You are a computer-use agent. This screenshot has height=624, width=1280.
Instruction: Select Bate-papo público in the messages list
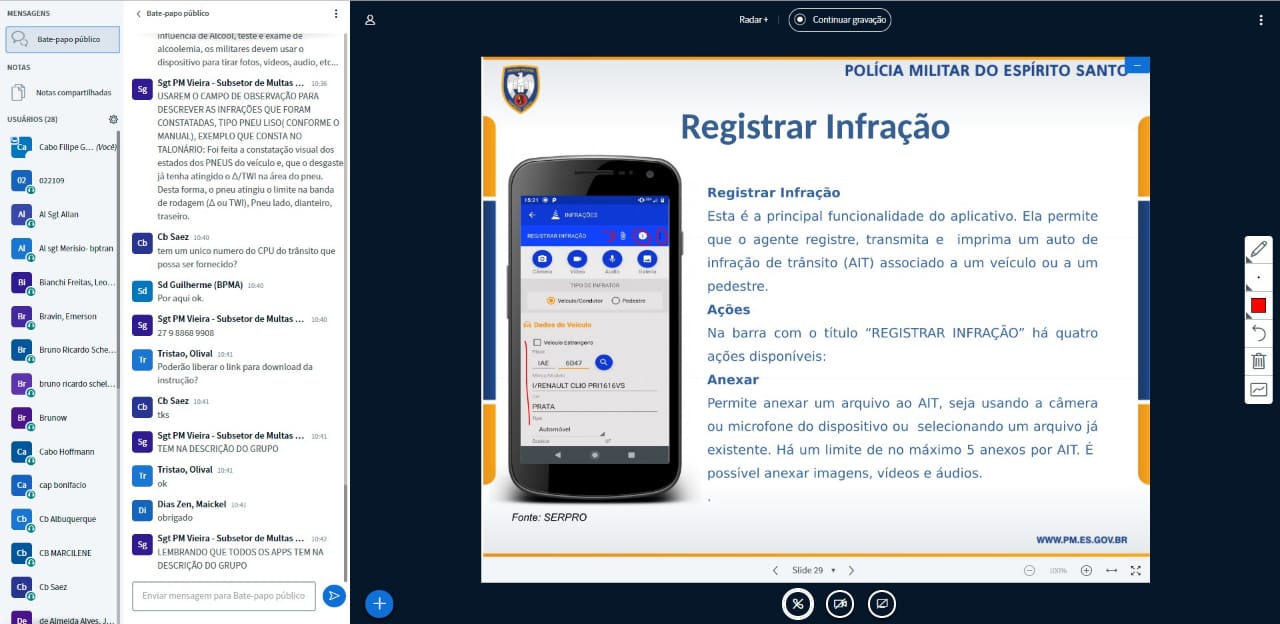point(62,39)
